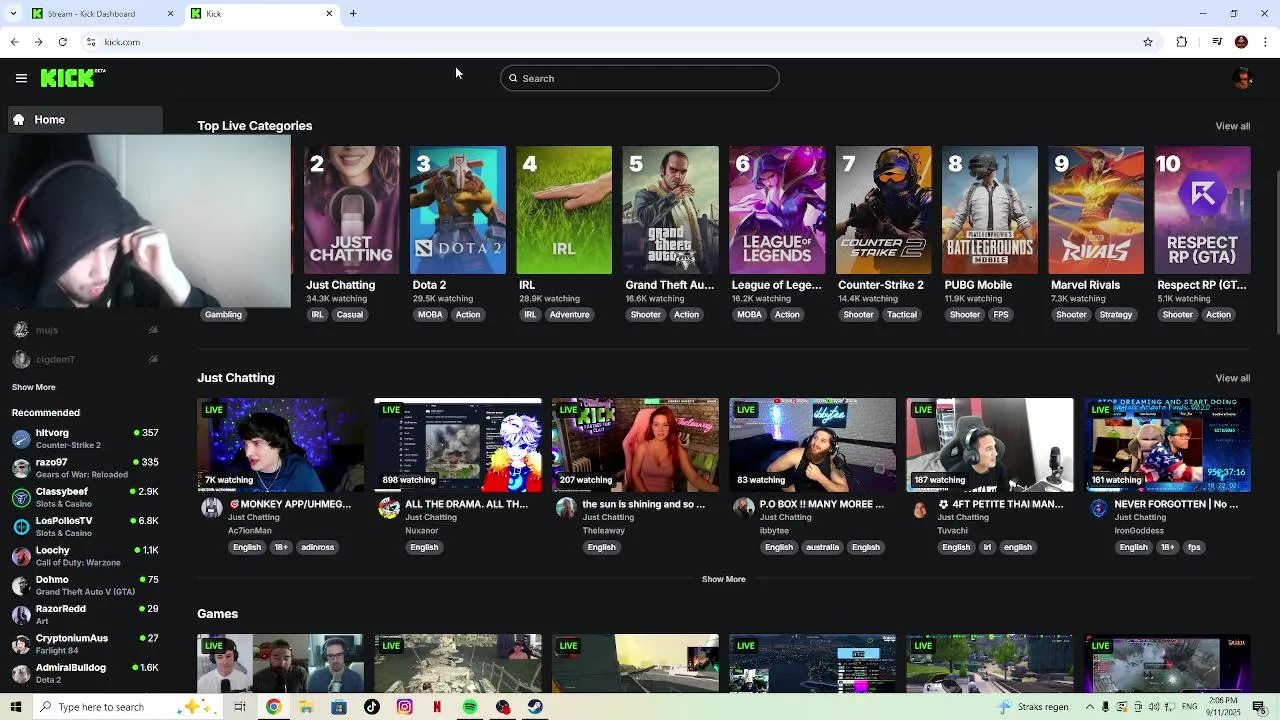The image size is (1280, 720).
Task: Open the offline followed channel mujs
Action: coord(85,330)
